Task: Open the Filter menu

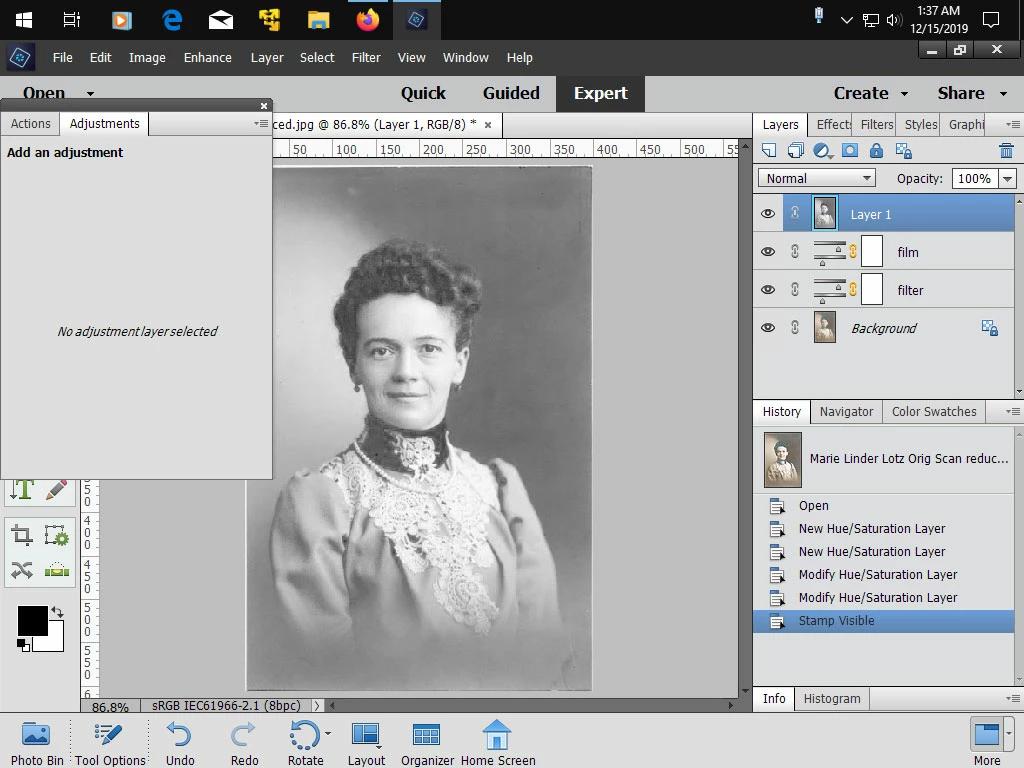Action: 366,57
